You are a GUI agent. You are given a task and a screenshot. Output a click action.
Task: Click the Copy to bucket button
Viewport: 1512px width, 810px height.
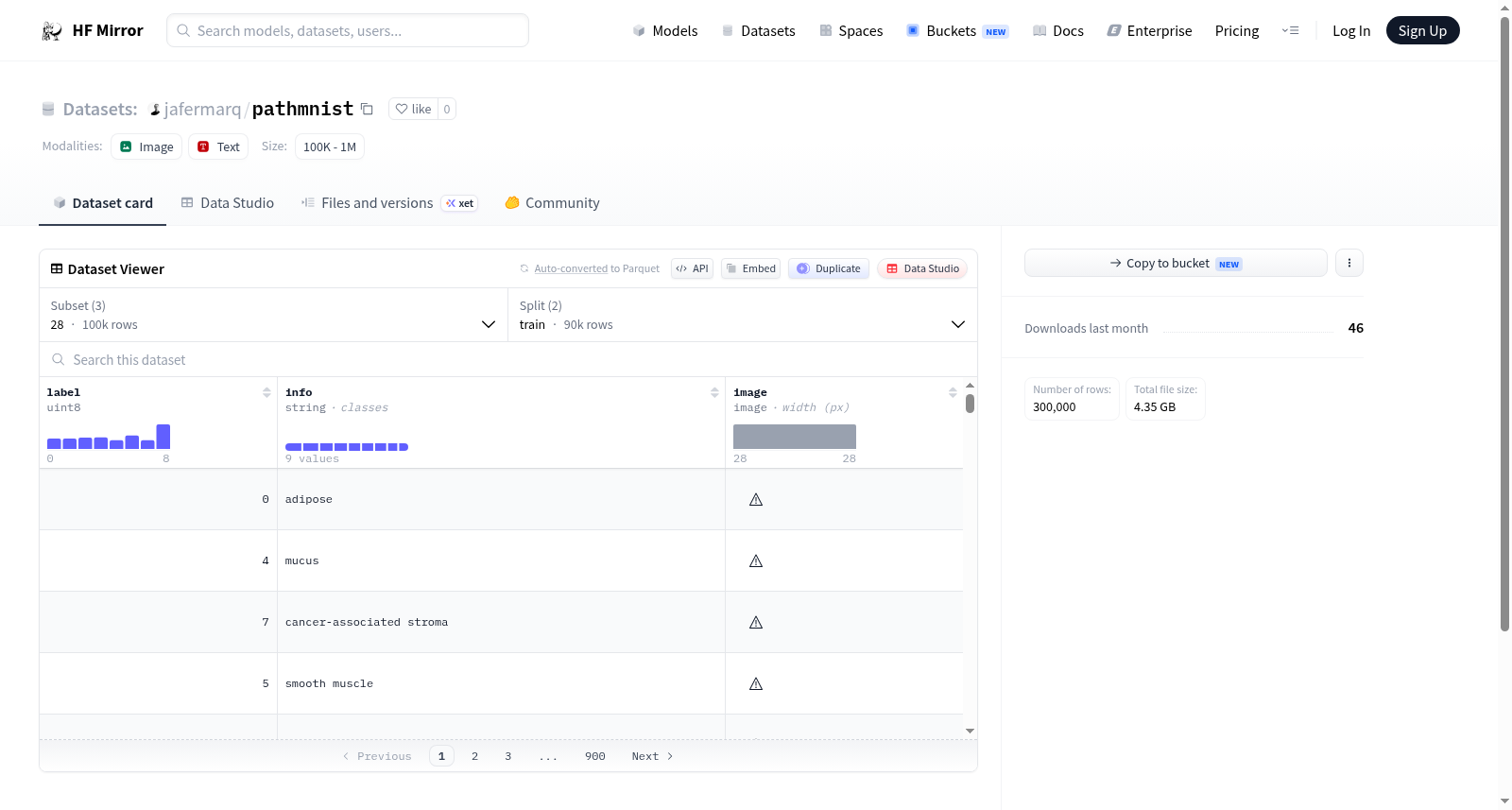(x=1176, y=263)
